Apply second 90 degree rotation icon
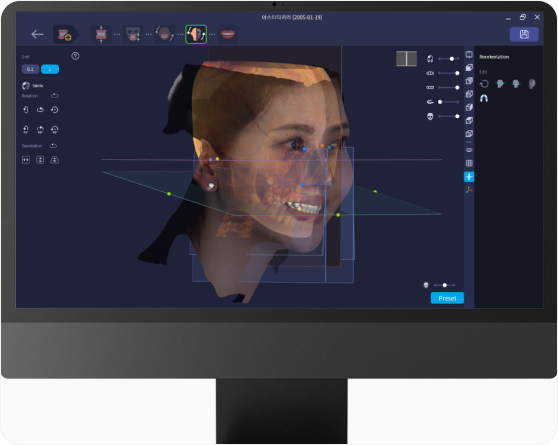558x445 pixels. [x=40, y=129]
